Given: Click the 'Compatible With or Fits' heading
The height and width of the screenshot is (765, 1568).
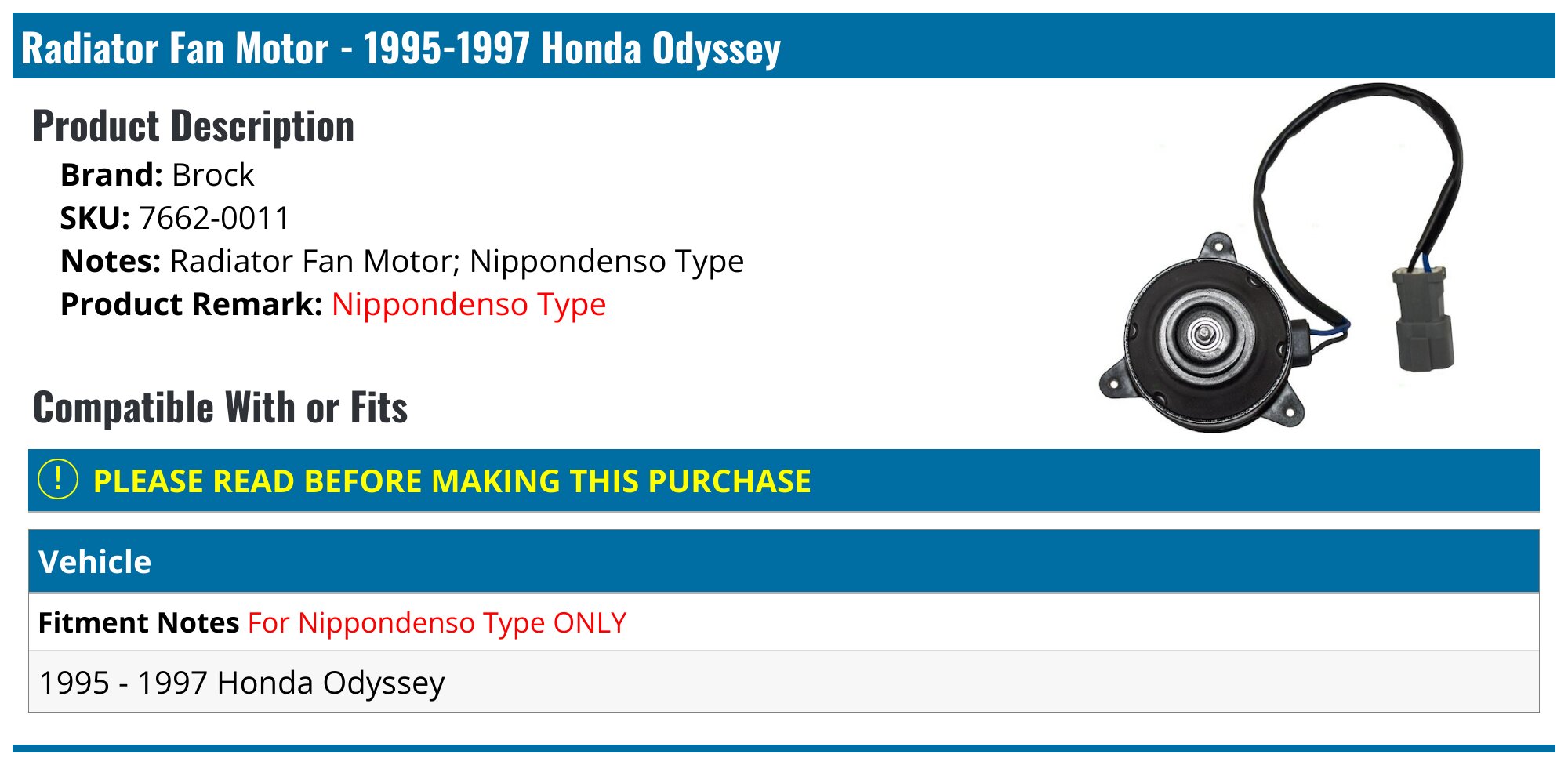Looking at the screenshot, I should click(x=220, y=408).
